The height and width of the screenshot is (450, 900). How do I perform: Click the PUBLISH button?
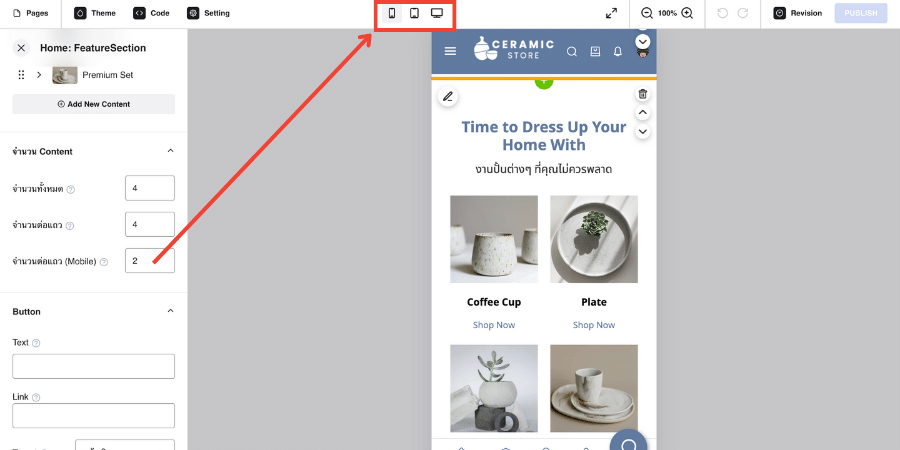pyautogui.click(x=860, y=13)
